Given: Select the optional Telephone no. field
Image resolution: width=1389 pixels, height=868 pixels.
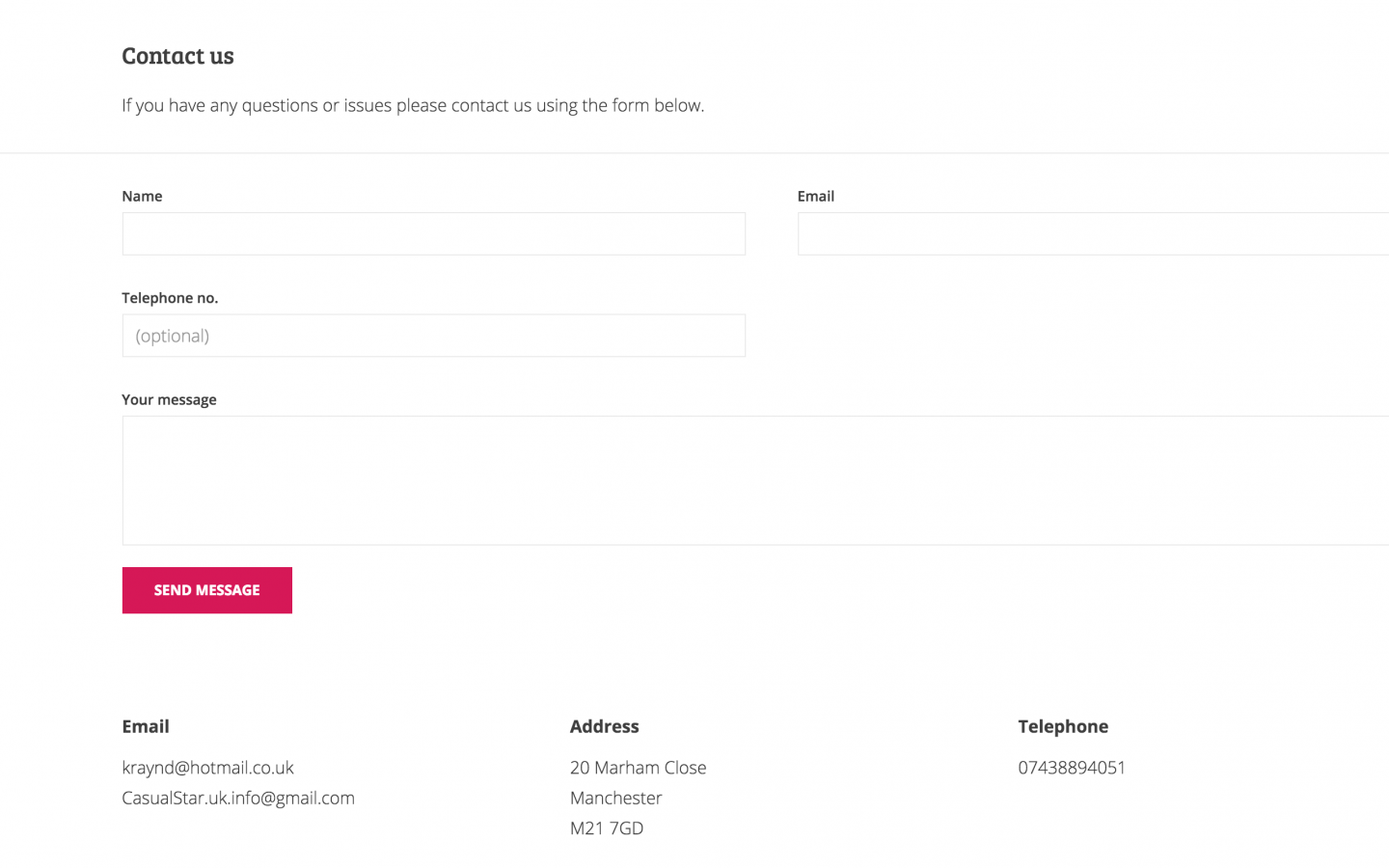Looking at the screenshot, I should 433,336.
